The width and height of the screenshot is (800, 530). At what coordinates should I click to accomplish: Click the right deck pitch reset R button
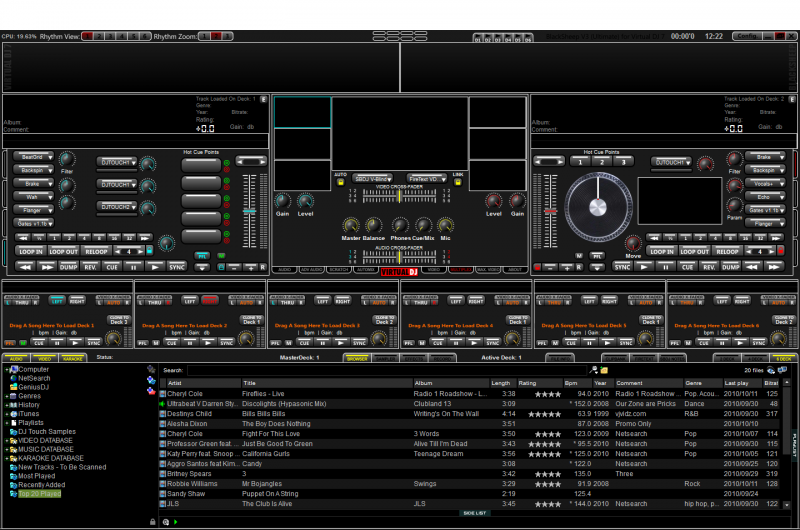[579, 267]
